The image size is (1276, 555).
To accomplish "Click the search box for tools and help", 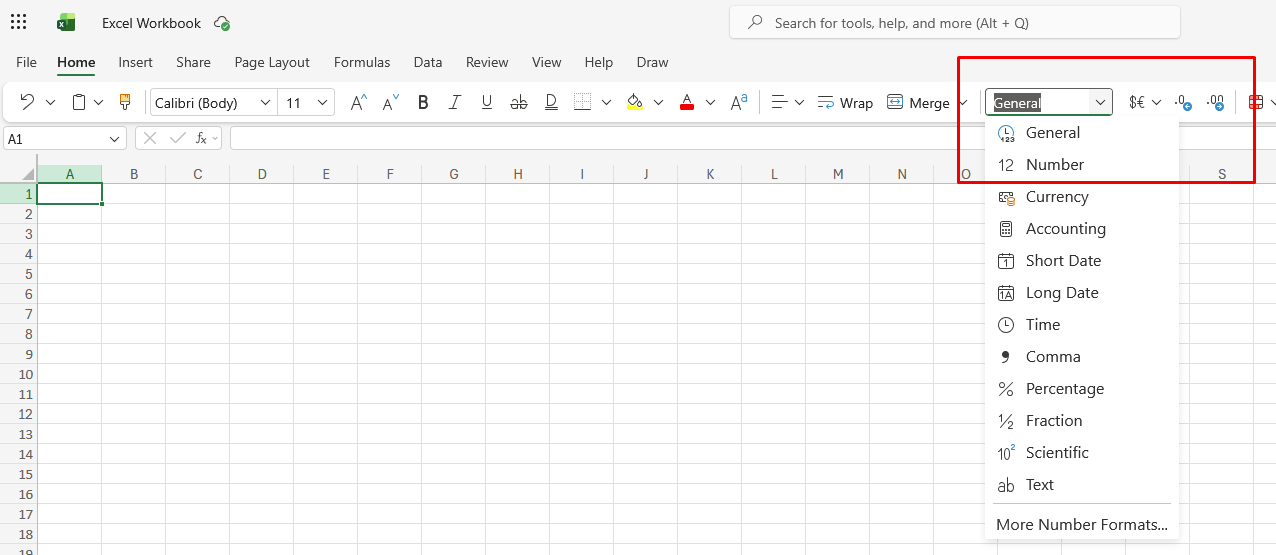I will point(955,22).
